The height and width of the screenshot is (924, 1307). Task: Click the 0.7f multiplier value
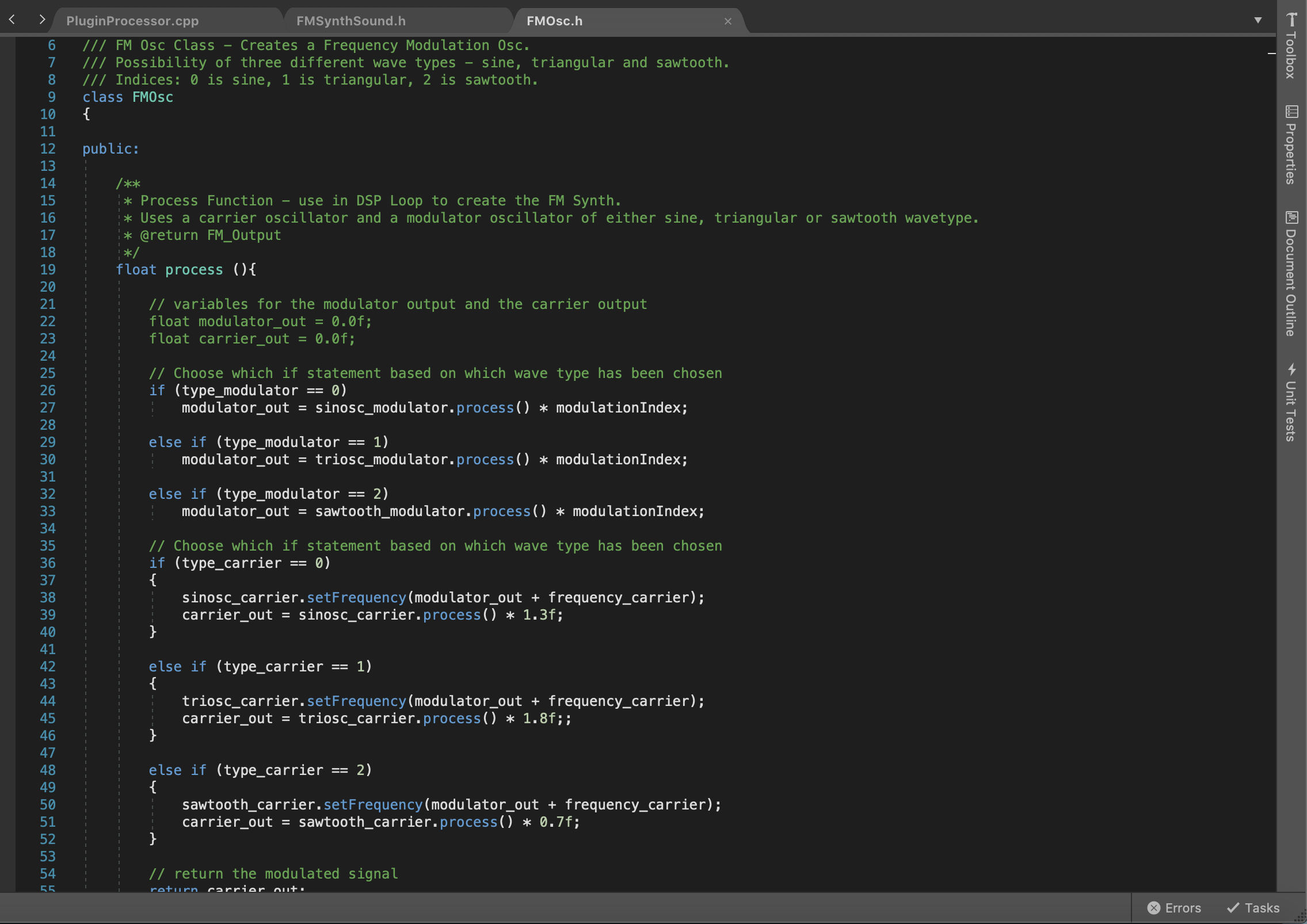point(555,822)
